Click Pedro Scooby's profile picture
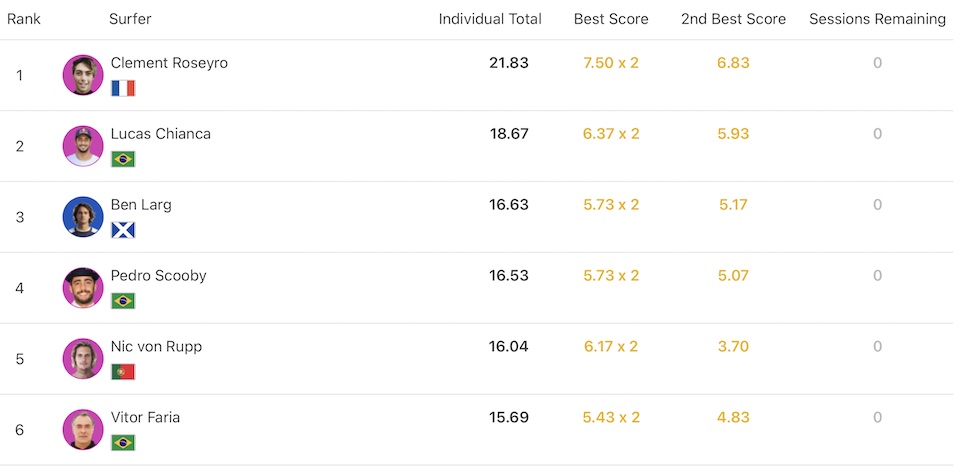This screenshot has width=960, height=471. pos(83,288)
